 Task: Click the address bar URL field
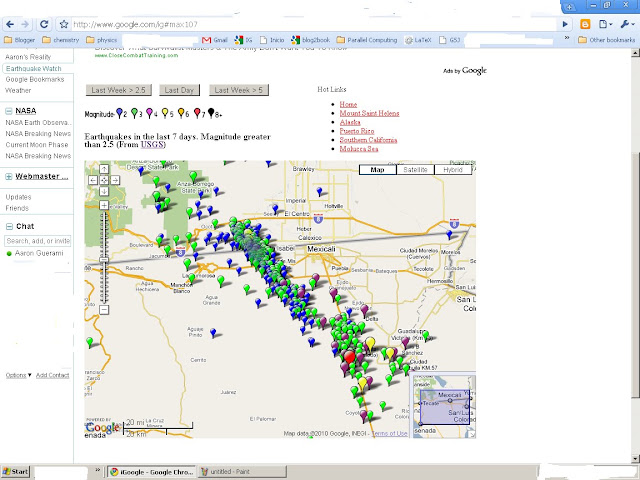tap(314, 24)
